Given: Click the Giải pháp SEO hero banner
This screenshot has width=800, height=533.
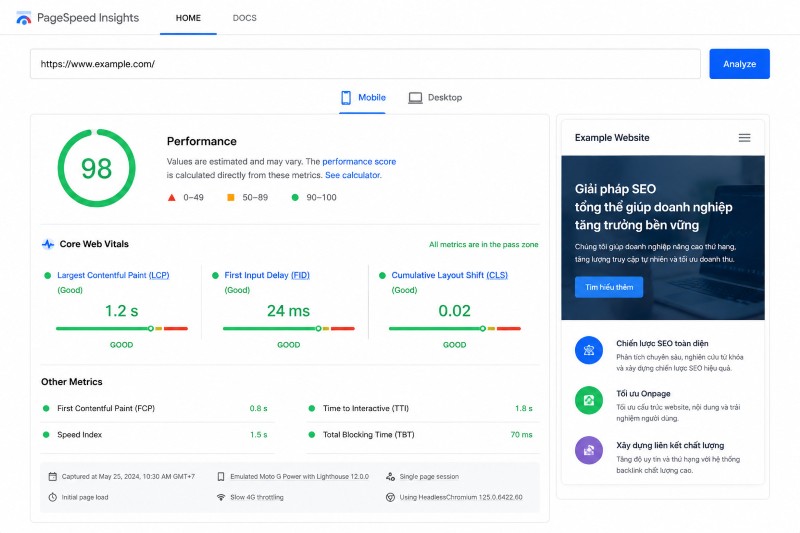Looking at the screenshot, I should 663,238.
